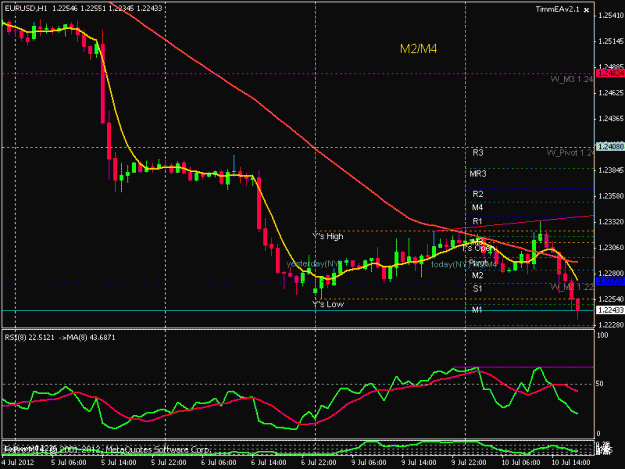Click the S1 support level label

tap(477, 288)
